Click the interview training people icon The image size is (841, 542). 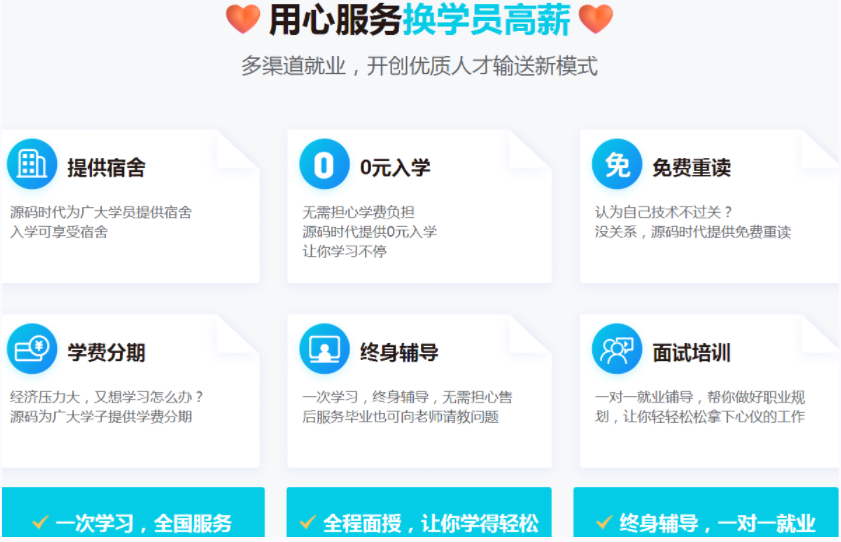tap(617, 349)
